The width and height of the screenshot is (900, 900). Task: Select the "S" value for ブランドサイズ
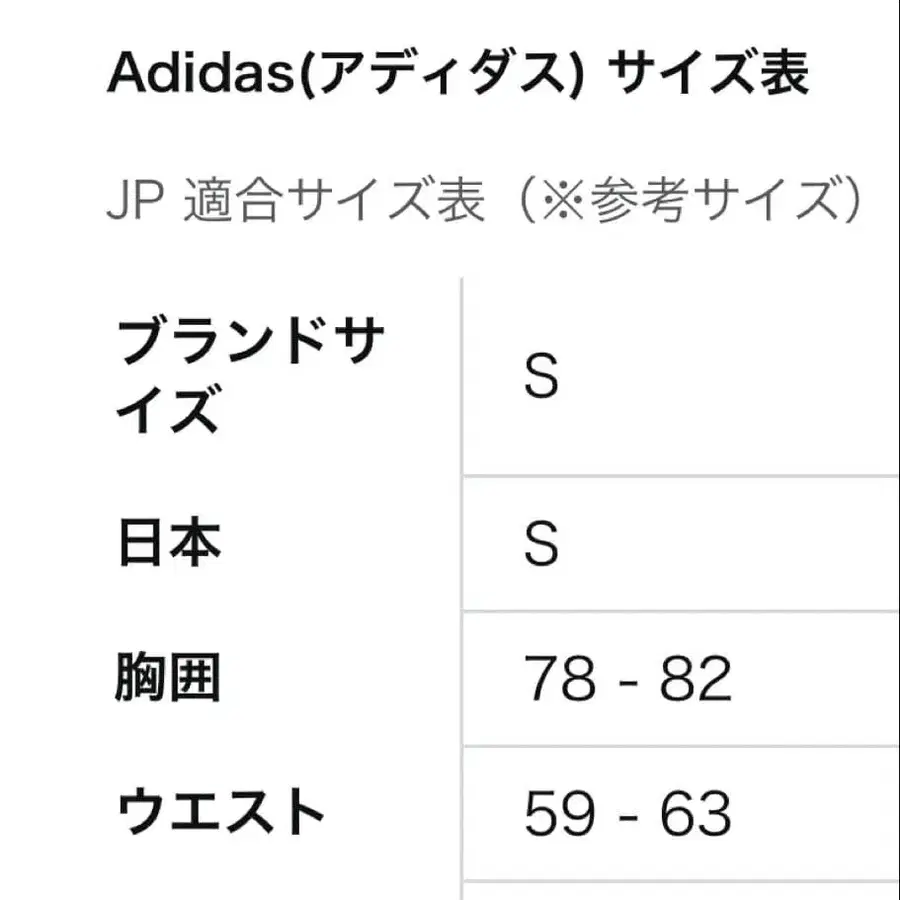click(x=541, y=377)
